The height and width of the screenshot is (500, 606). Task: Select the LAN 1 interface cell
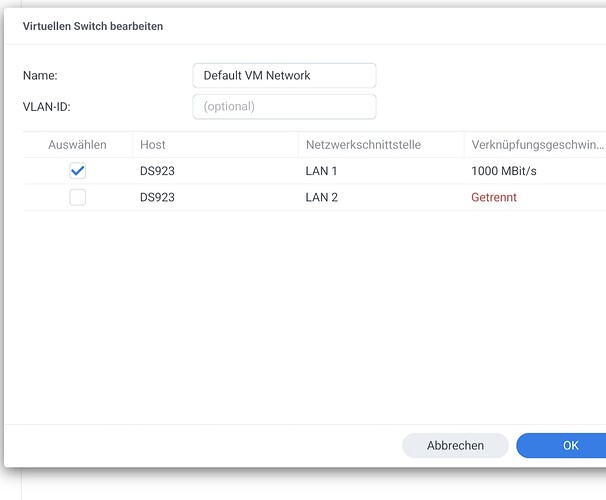[322, 171]
